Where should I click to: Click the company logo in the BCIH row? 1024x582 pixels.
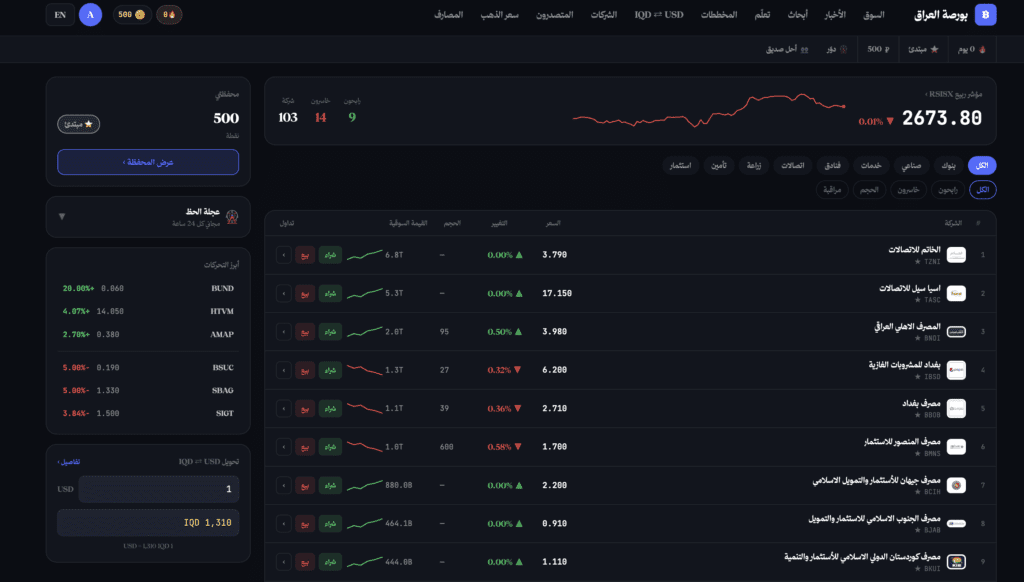956,485
